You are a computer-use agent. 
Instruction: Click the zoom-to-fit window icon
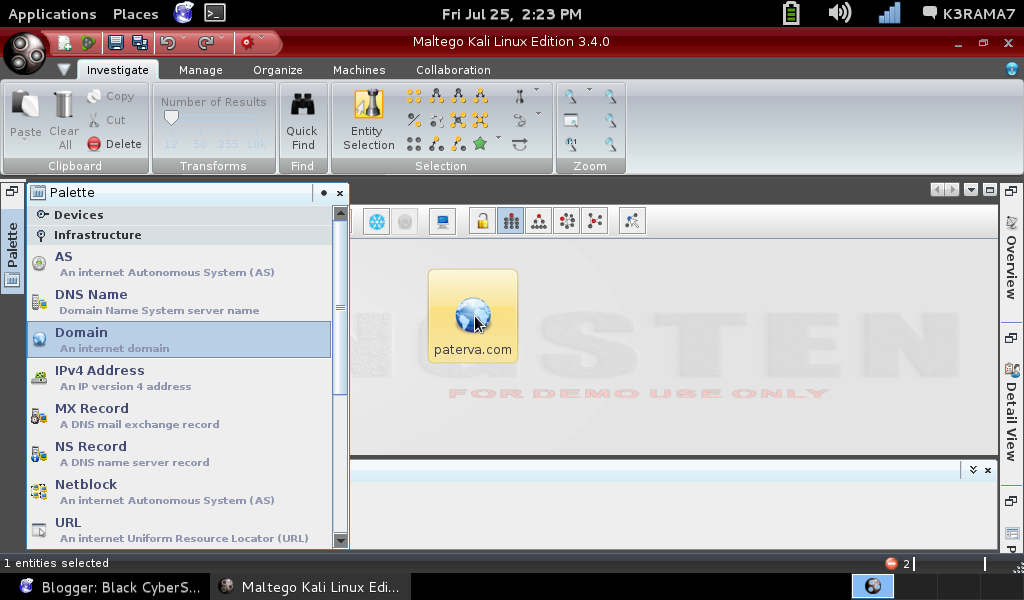coord(571,121)
